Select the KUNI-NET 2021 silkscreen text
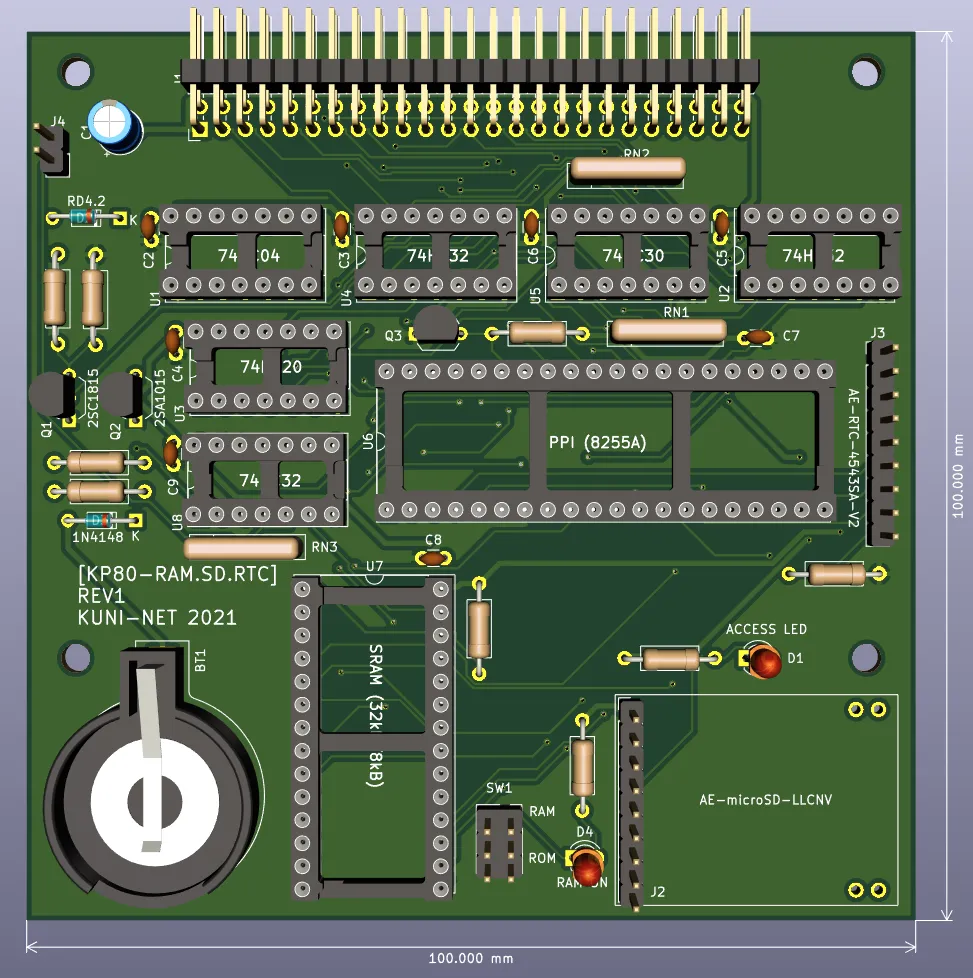The image size is (973, 978). (x=157, y=618)
